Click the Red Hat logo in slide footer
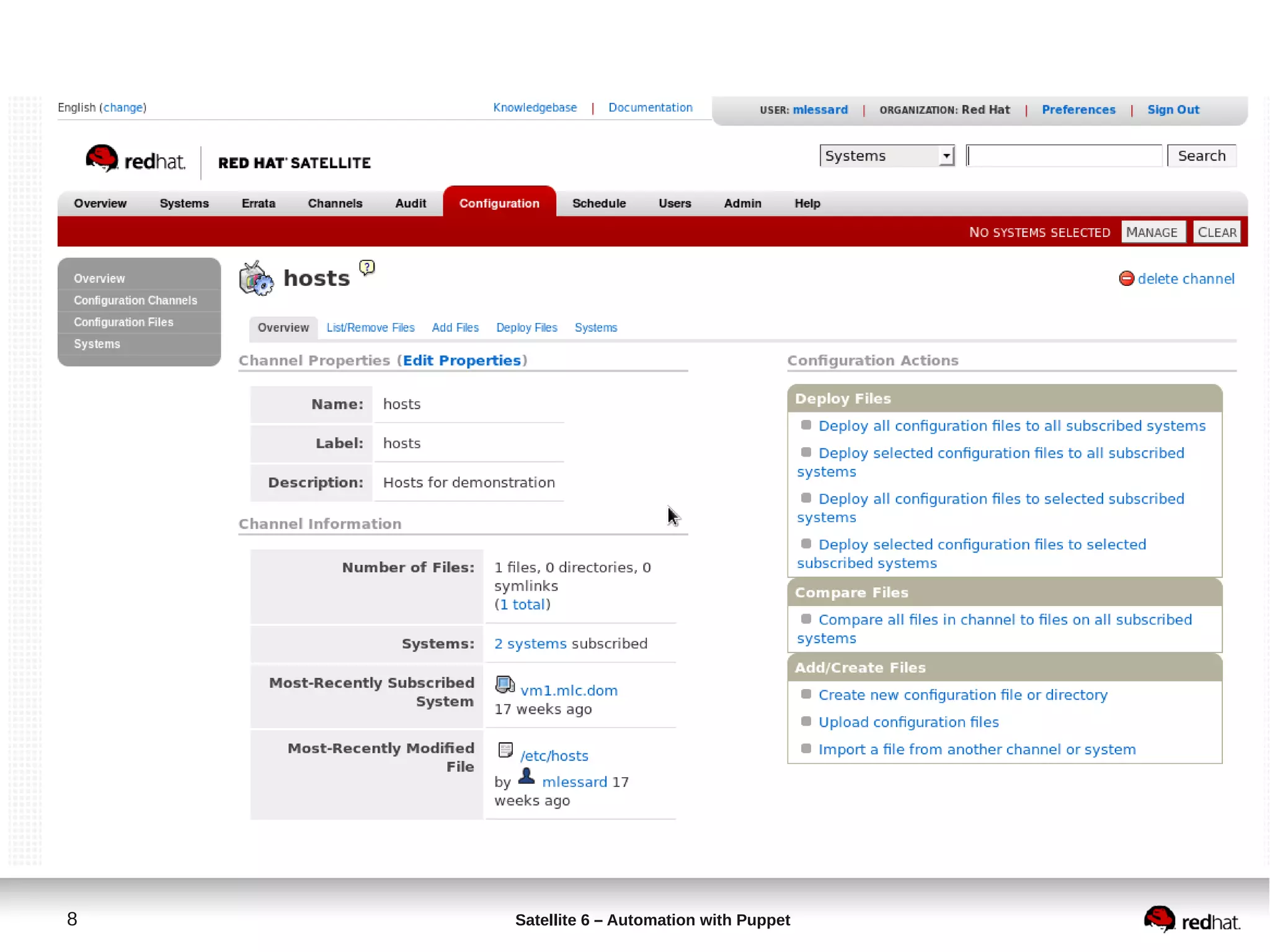This screenshot has height=952, width=1270. (x=1191, y=920)
